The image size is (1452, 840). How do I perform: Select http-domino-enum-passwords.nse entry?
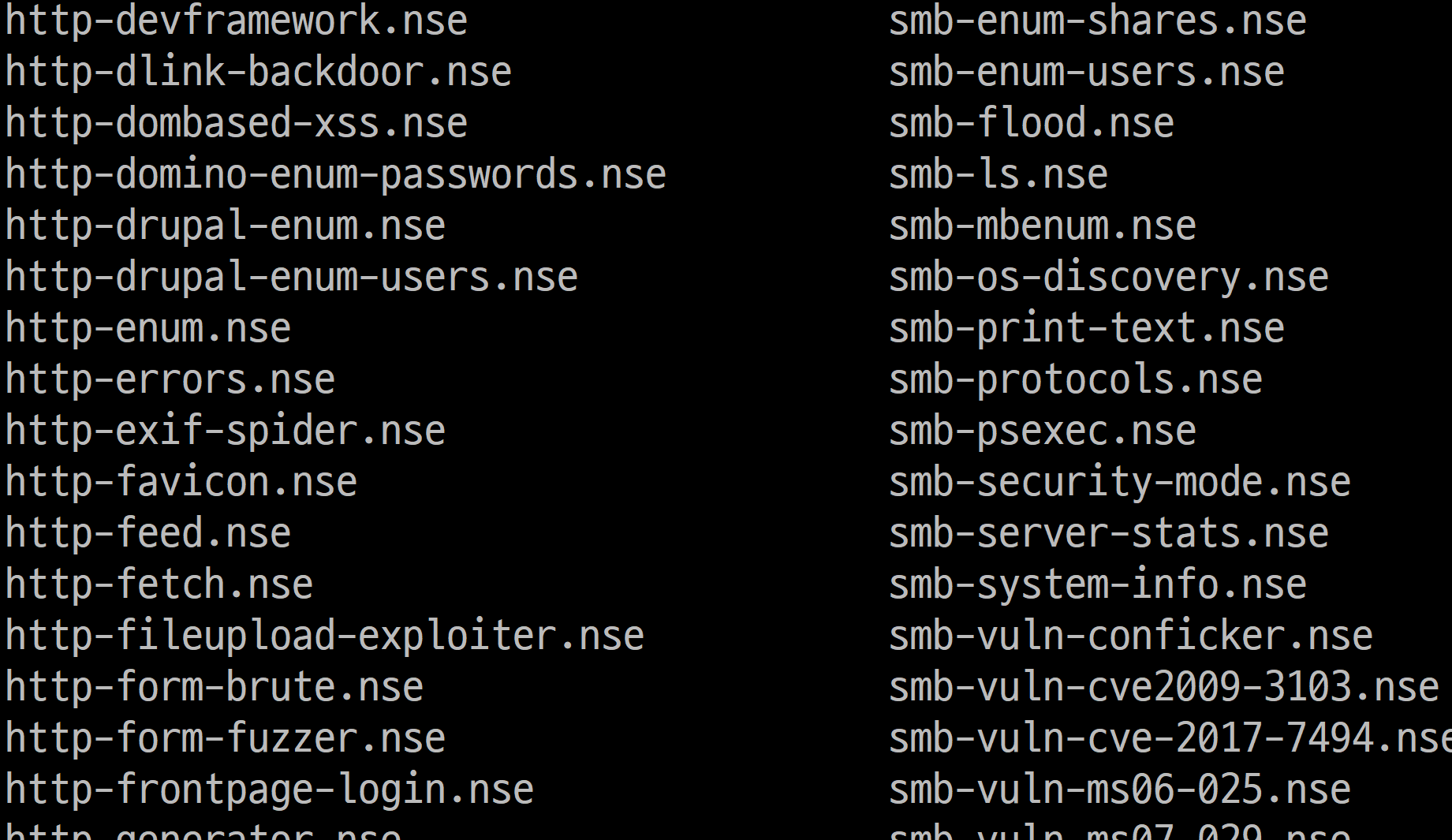point(336,174)
